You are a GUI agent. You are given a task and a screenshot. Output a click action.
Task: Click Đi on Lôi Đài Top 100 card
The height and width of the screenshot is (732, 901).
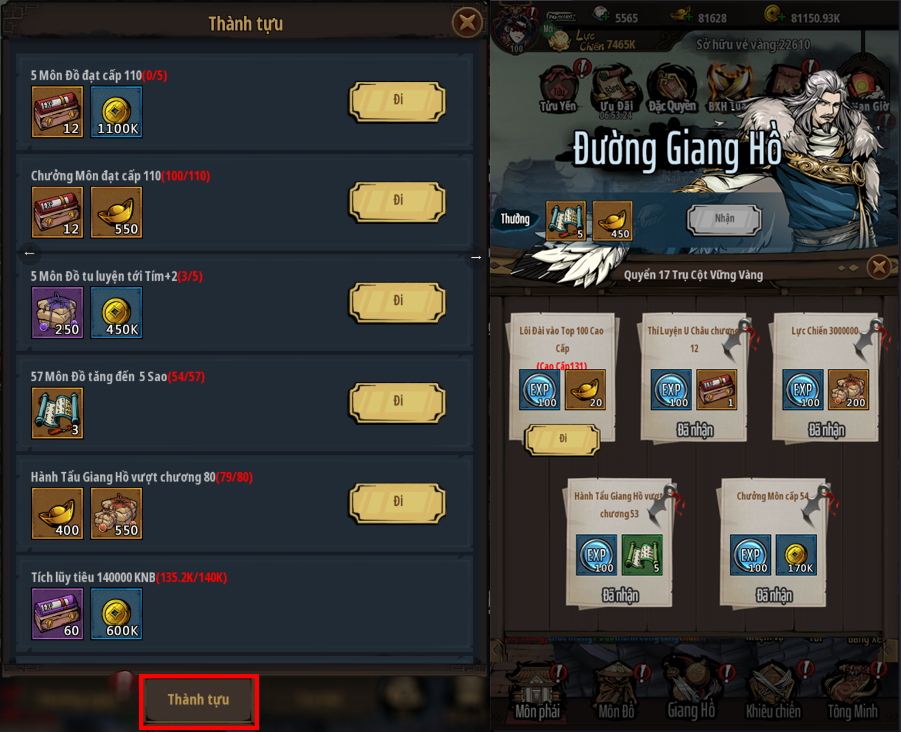[x=563, y=439]
